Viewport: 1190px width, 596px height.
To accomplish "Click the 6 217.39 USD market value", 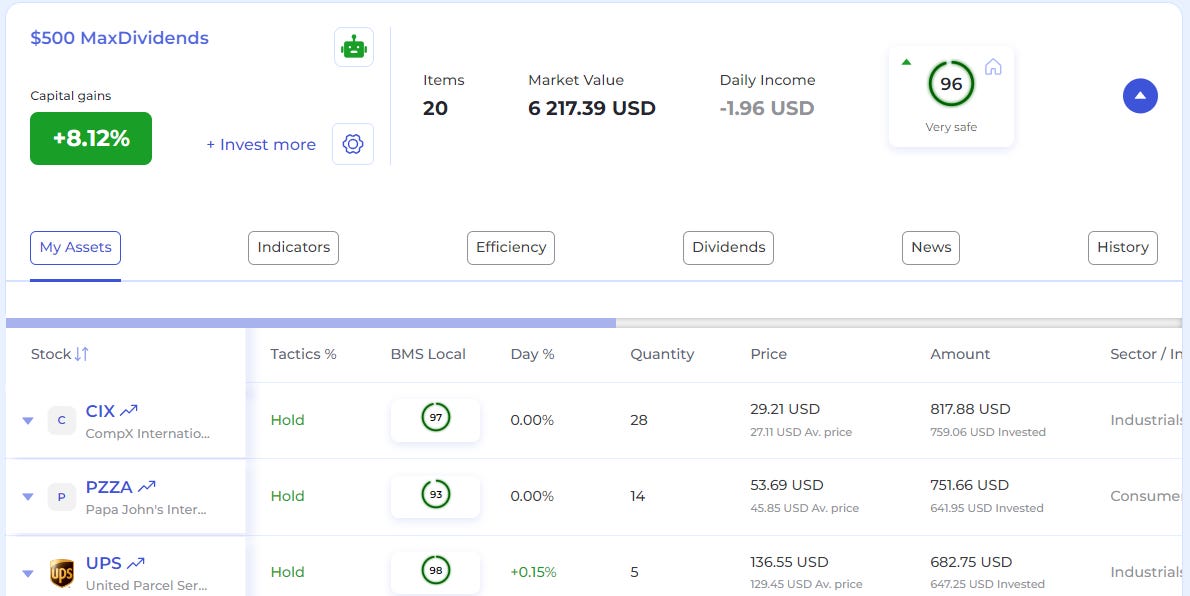I will (592, 109).
